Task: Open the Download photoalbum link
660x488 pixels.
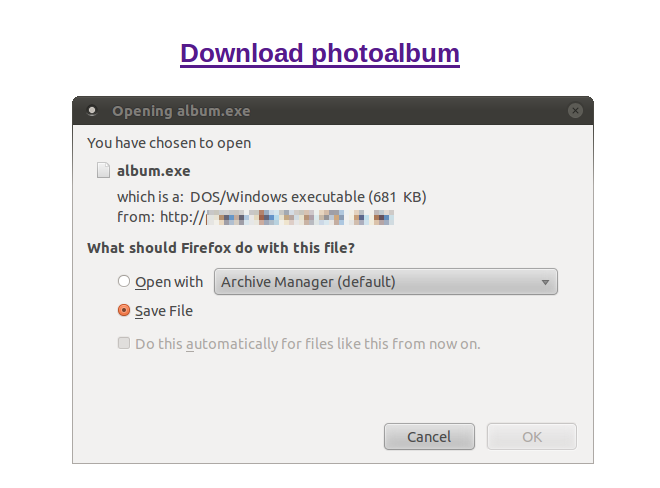Action: click(x=320, y=53)
